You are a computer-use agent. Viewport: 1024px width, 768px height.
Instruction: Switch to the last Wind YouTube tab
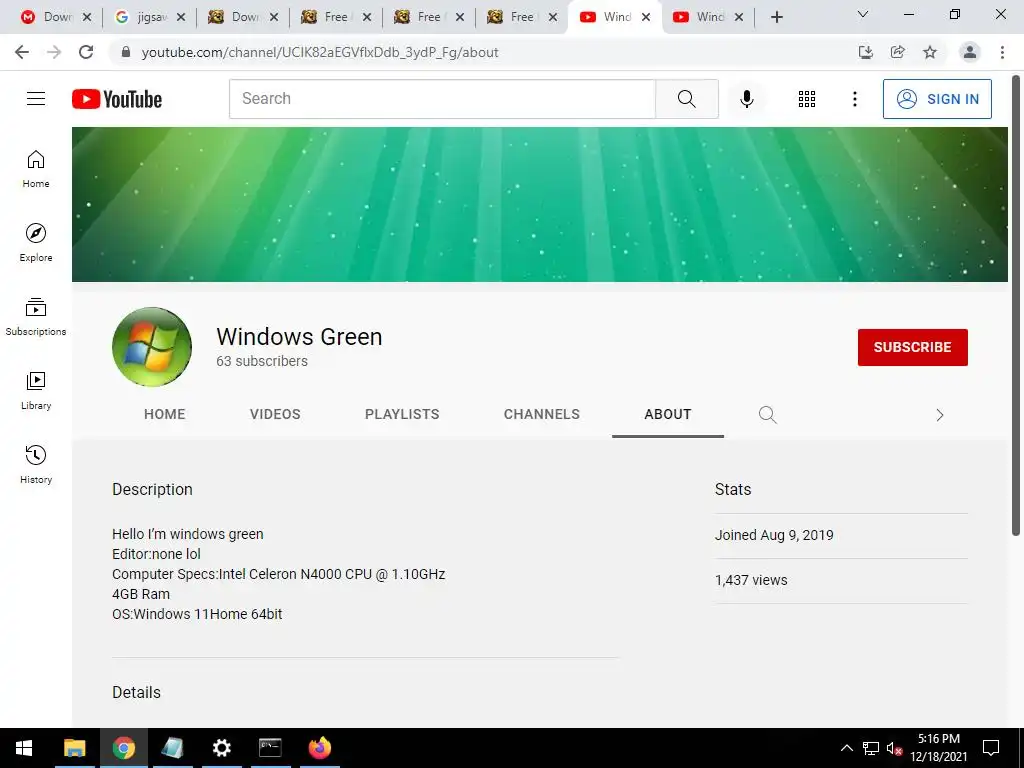[708, 17]
